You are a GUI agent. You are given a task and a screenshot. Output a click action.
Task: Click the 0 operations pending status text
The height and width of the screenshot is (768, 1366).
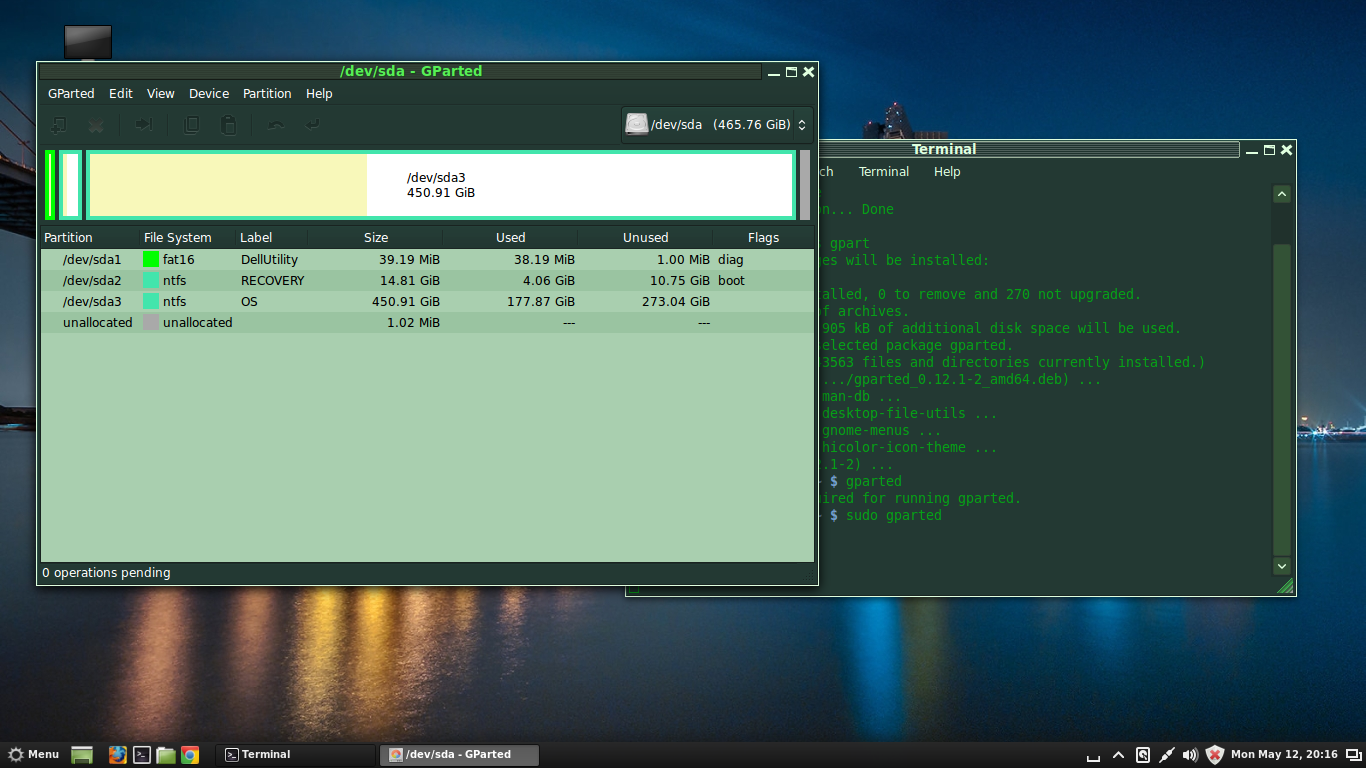(106, 573)
